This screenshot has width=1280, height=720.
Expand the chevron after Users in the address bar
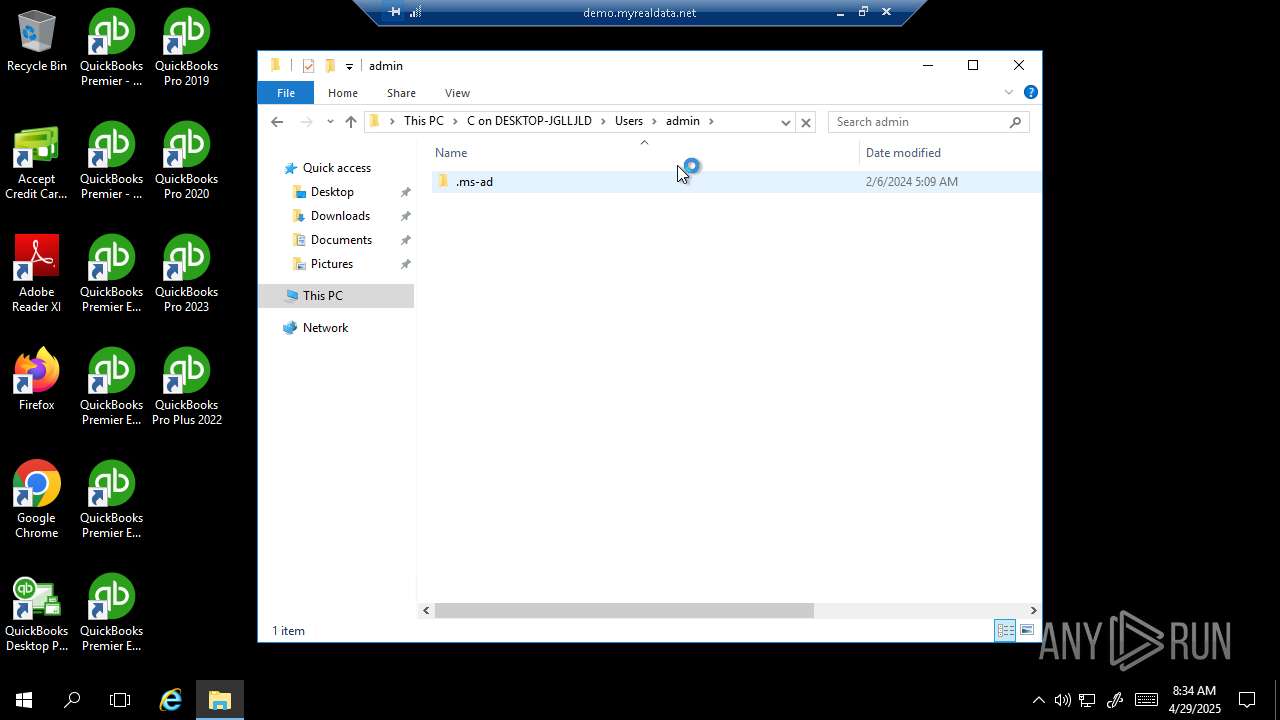(x=654, y=121)
